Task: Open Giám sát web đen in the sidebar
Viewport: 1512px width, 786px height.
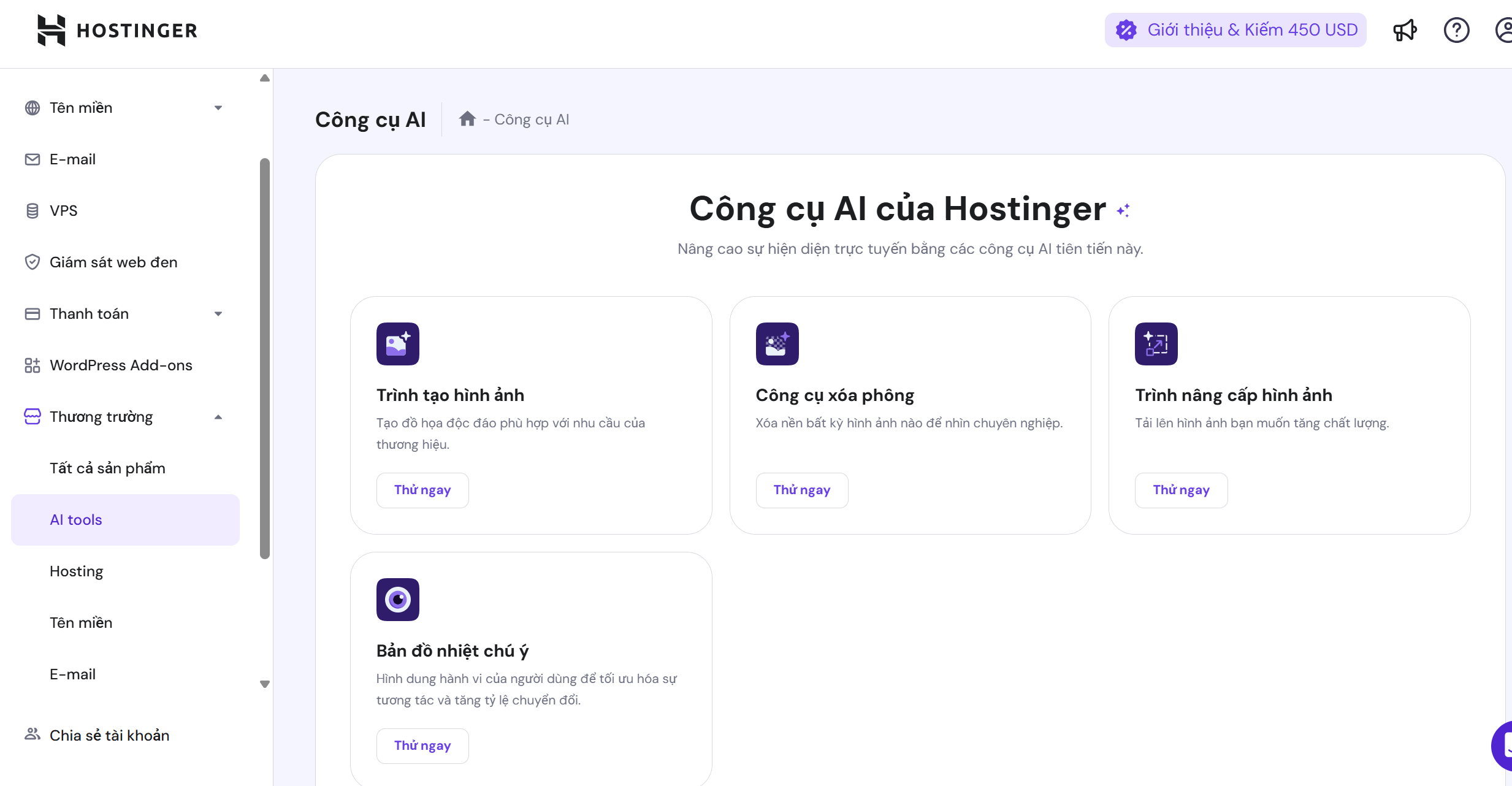Action: [125, 262]
